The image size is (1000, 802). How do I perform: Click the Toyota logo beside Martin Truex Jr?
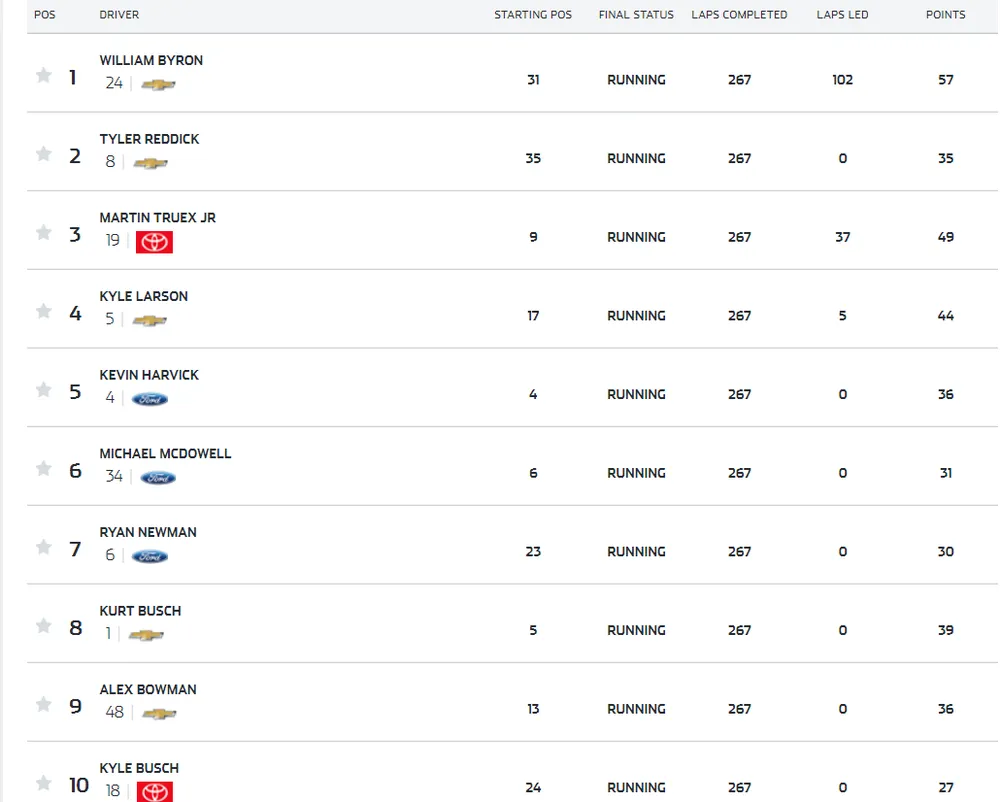click(x=154, y=242)
